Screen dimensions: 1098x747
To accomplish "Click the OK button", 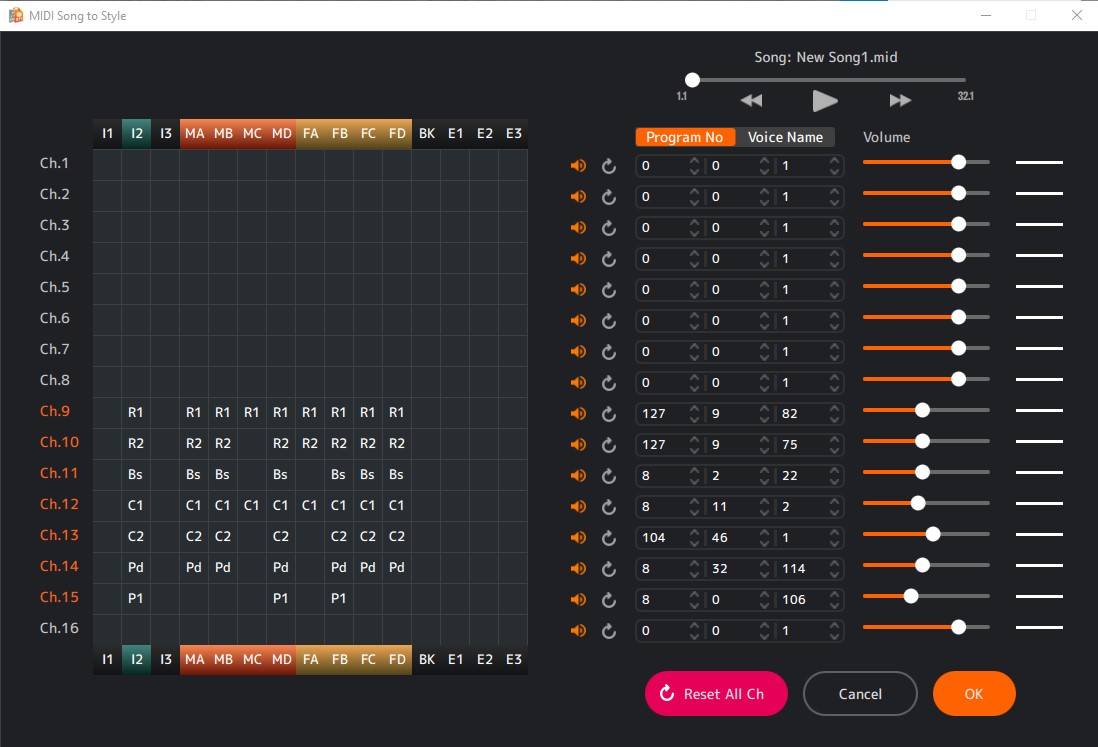I will click(x=973, y=694).
